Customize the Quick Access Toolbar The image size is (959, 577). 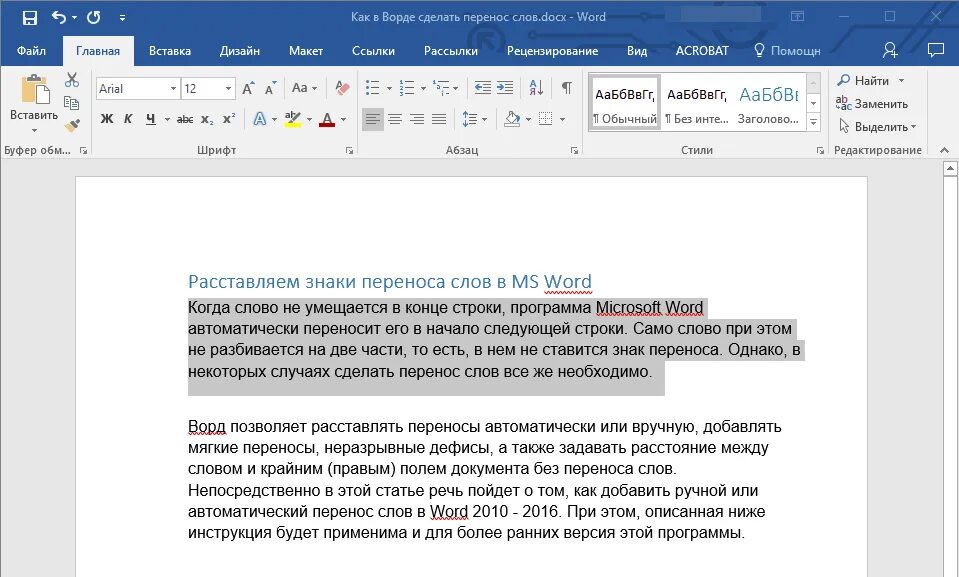pos(122,18)
